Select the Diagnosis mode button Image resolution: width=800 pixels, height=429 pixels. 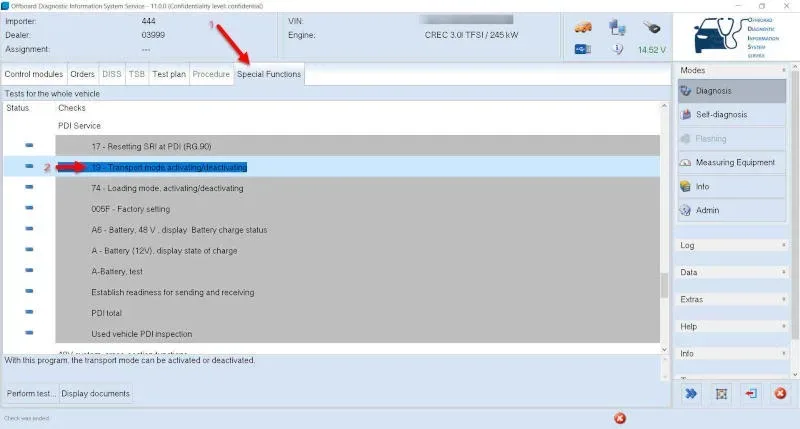732,91
